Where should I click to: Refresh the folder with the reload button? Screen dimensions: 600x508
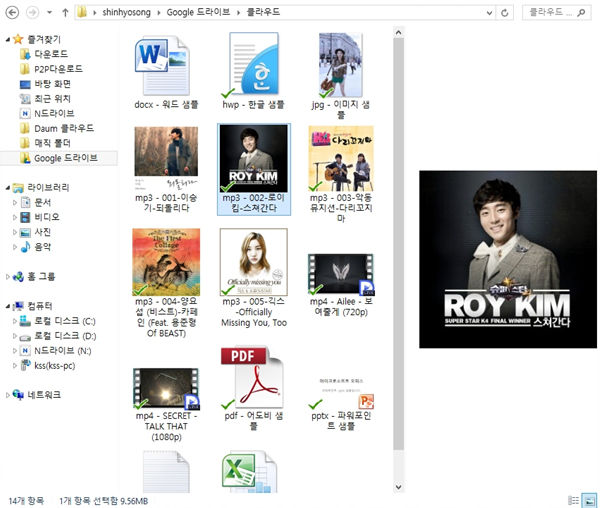[x=505, y=13]
